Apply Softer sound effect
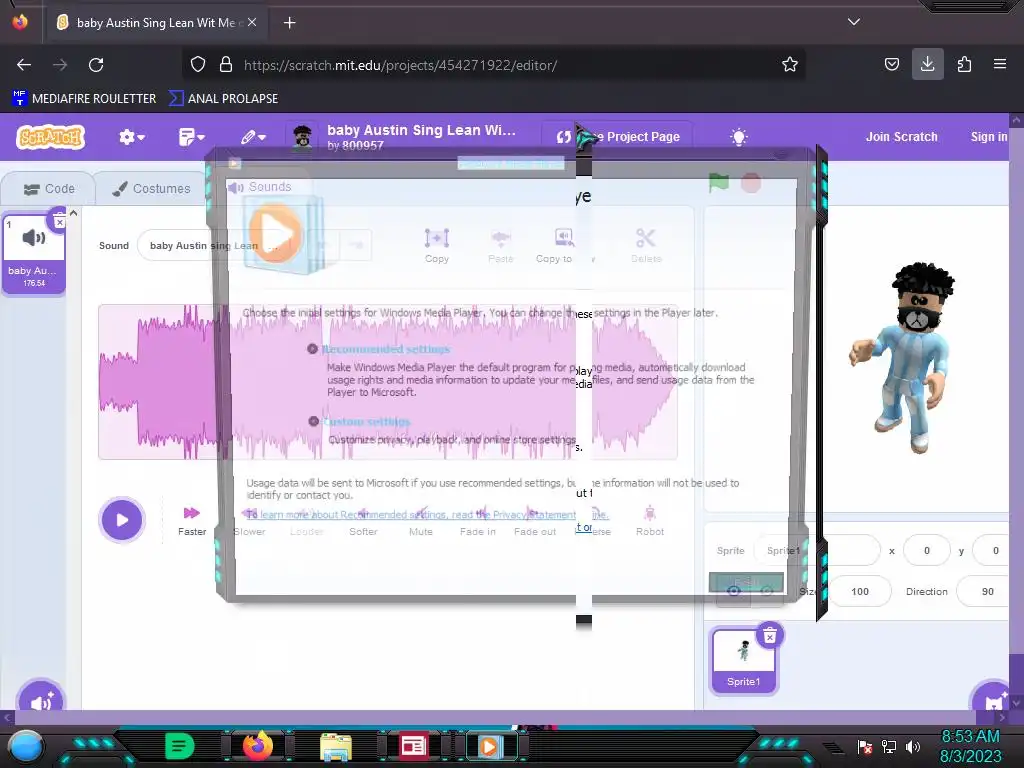1024x768 pixels. [x=363, y=520]
